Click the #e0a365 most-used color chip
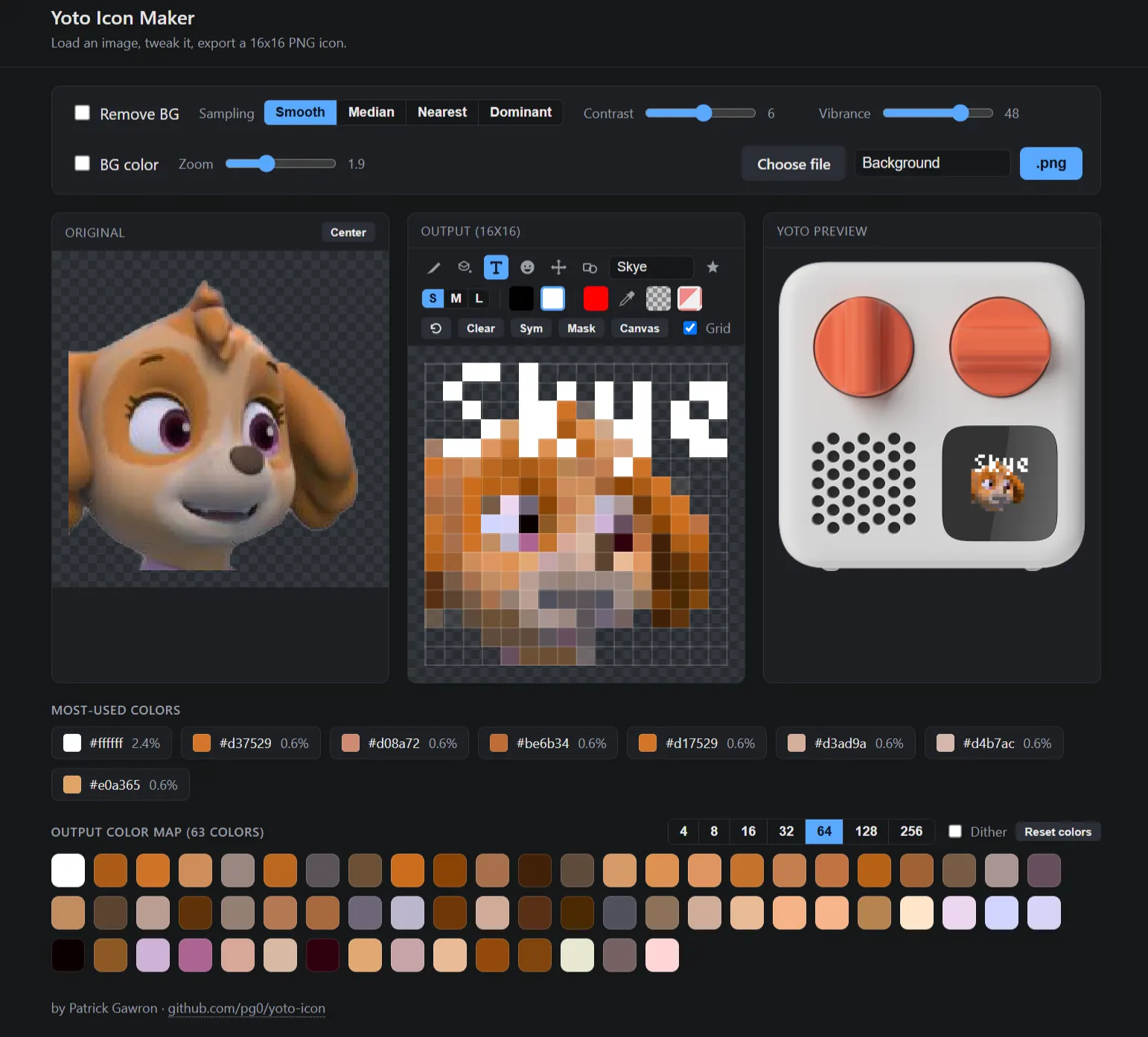Screen dimensions: 1148x1037 point(121,785)
